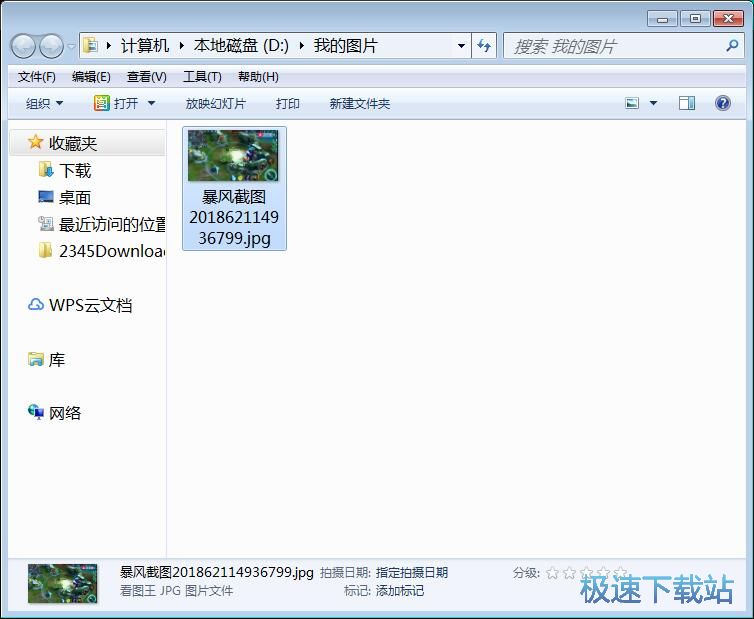Start 放映幻灯片 slideshow
This screenshot has height=619, width=754.
[x=215, y=103]
